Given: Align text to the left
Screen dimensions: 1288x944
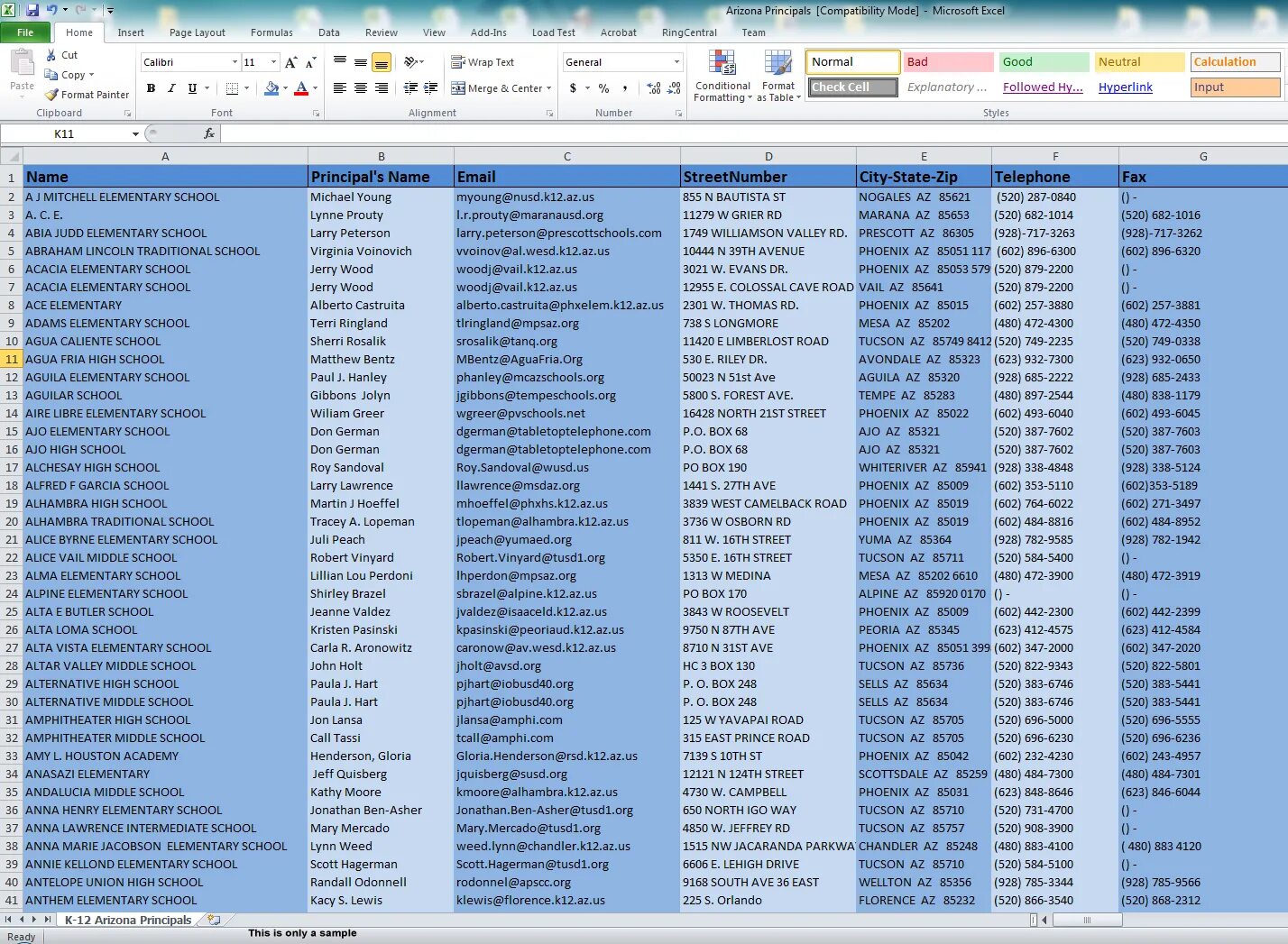Looking at the screenshot, I should click(x=340, y=88).
